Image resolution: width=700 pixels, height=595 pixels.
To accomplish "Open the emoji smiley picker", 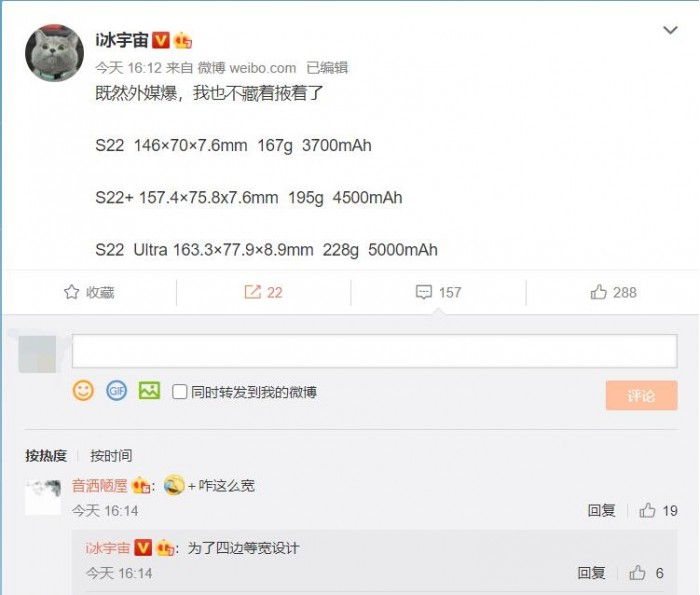I will 83,391.
